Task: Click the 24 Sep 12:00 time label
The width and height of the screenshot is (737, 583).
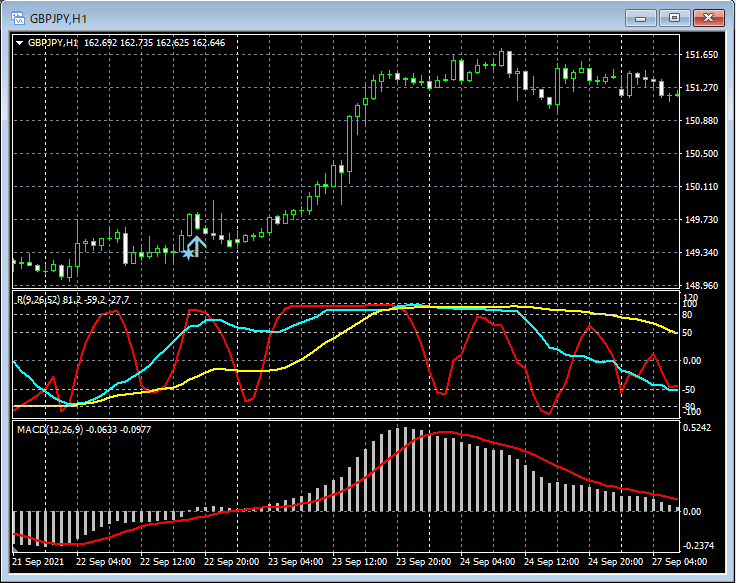Action: 551,562
